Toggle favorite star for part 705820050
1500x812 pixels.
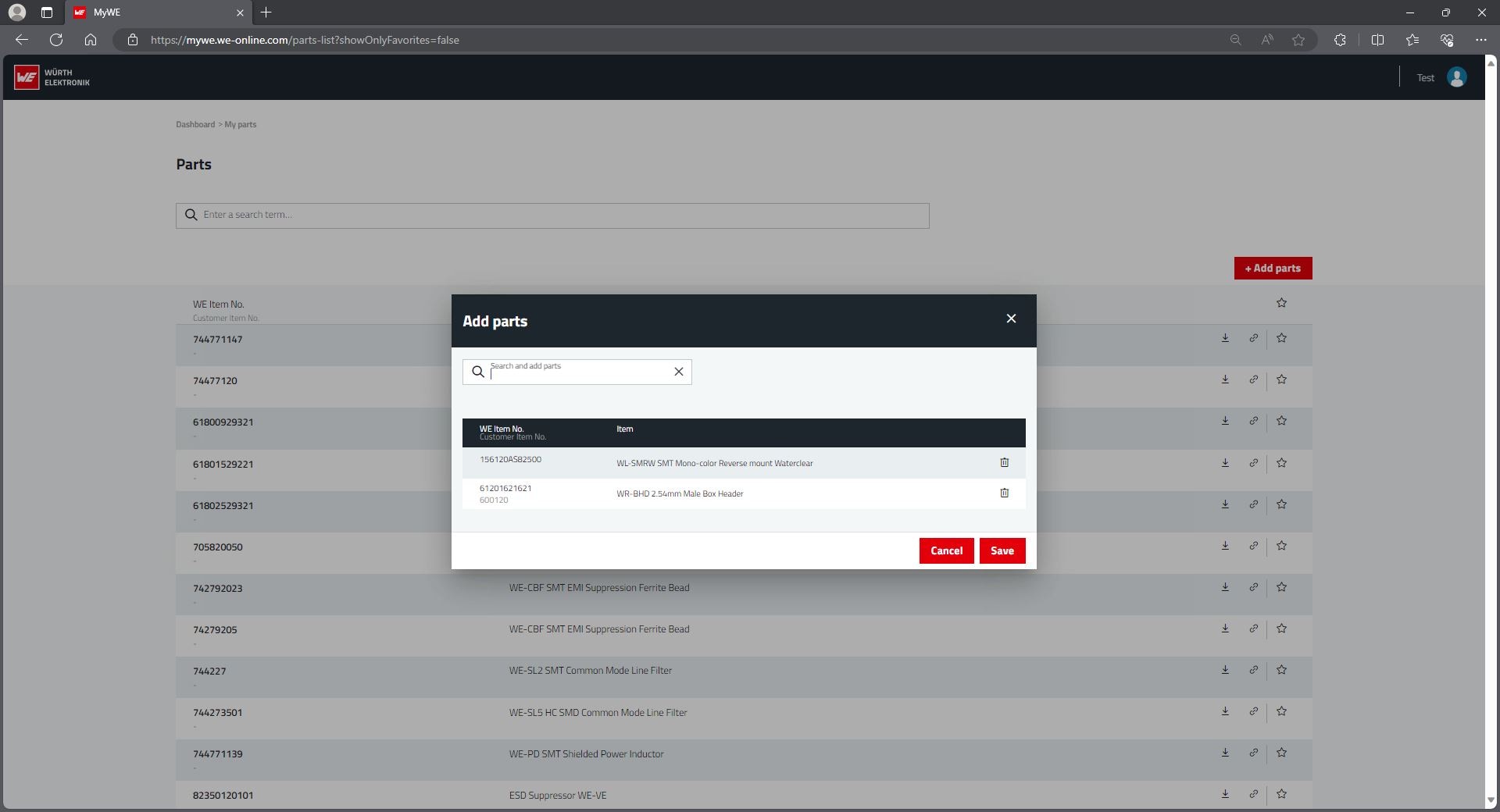click(x=1281, y=546)
